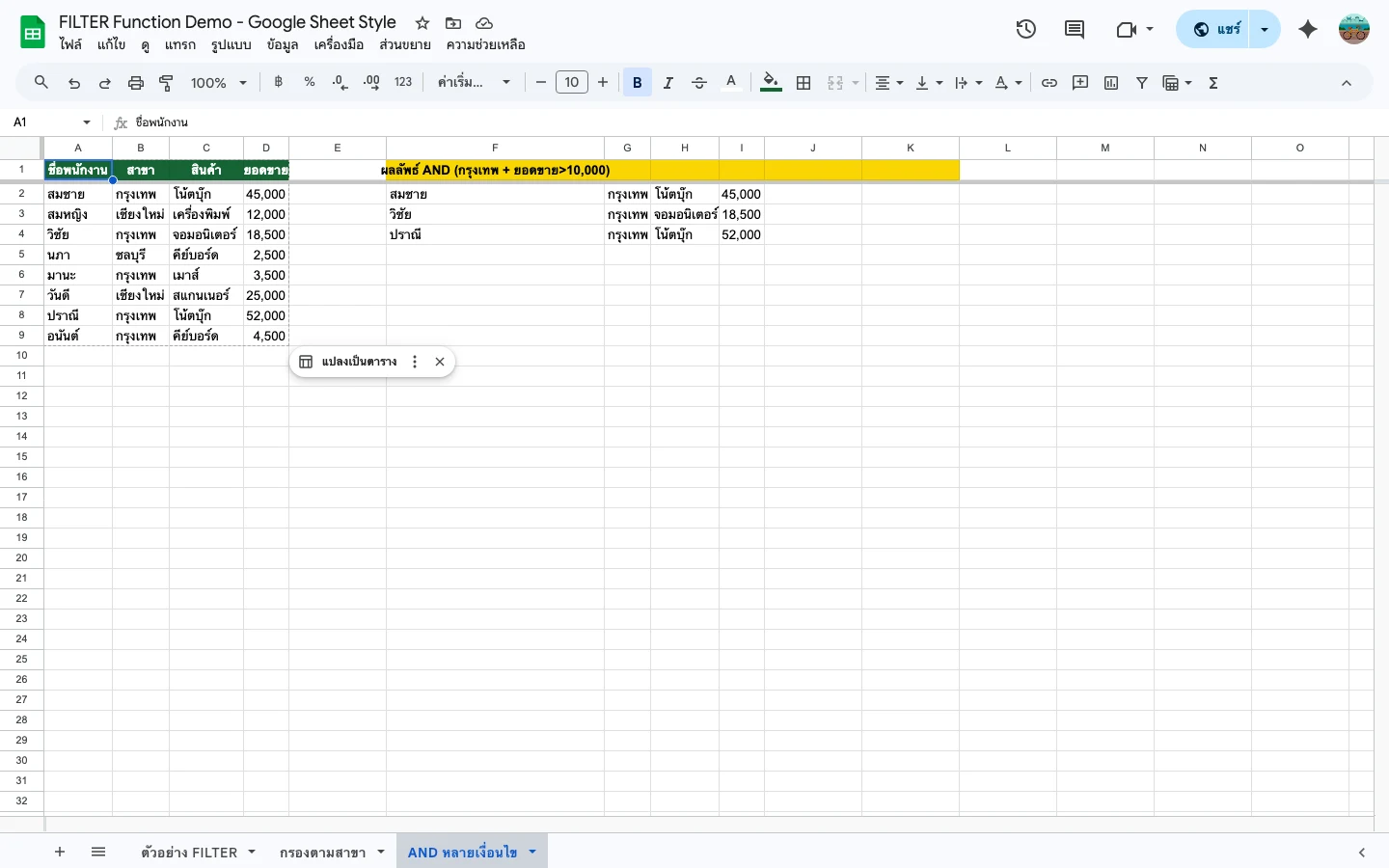The height and width of the screenshot is (868, 1389).
Task: Click the Print icon in toolbar
Action: click(136, 83)
